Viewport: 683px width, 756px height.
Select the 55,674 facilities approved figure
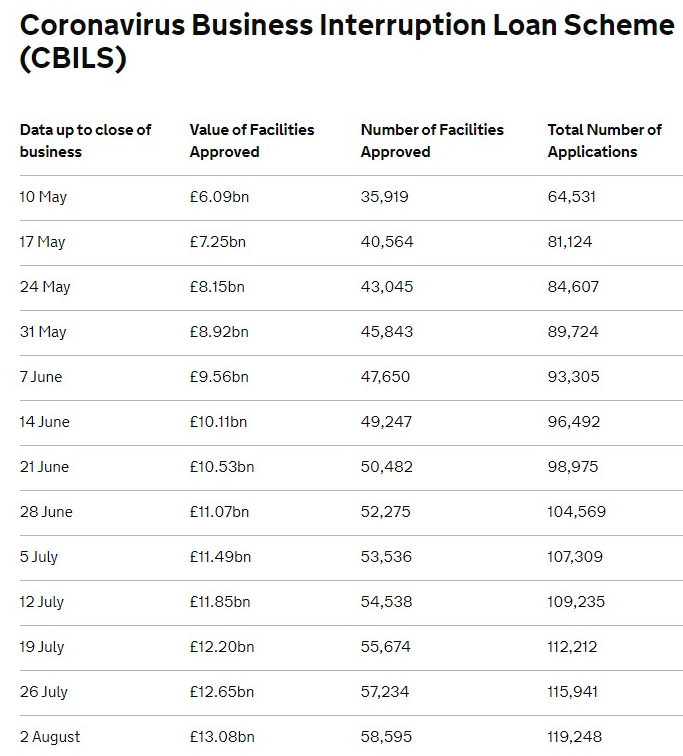tap(386, 647)
